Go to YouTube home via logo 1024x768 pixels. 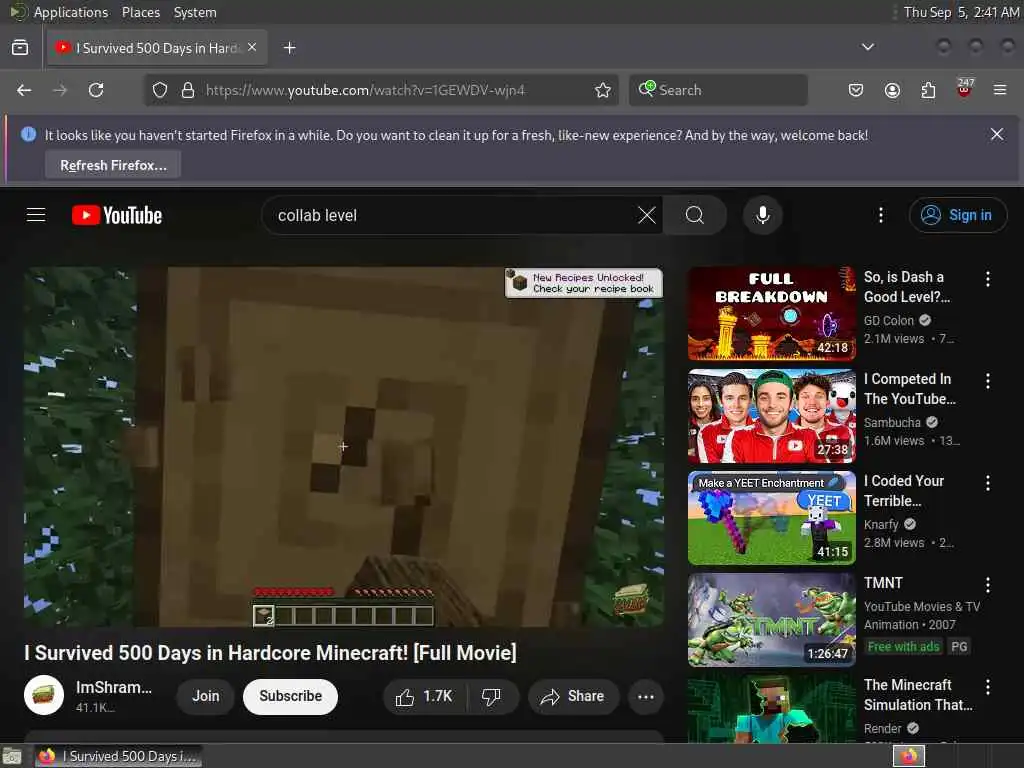(117, 215)
